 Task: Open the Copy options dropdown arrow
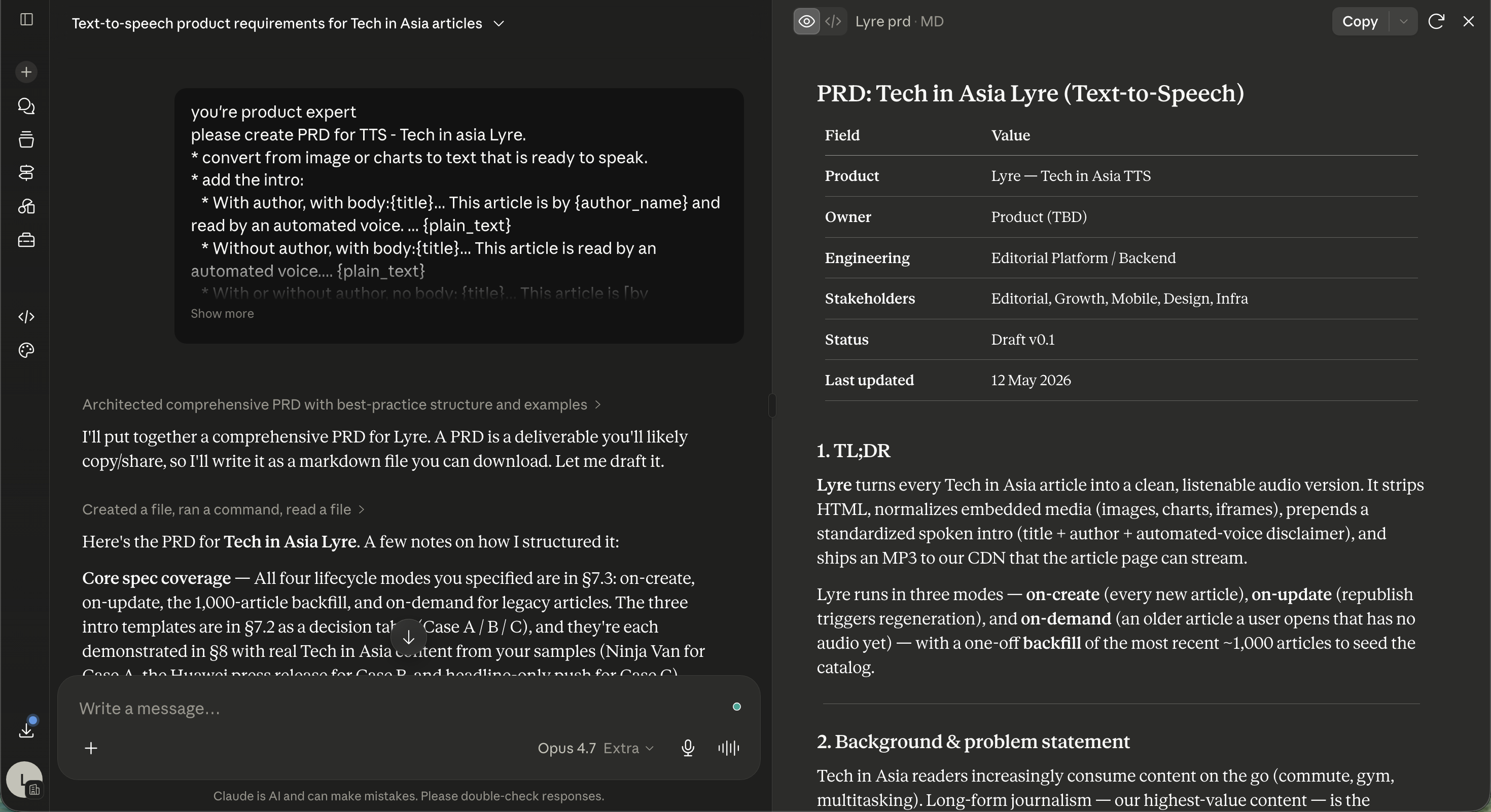click(x=1403, y=22)
